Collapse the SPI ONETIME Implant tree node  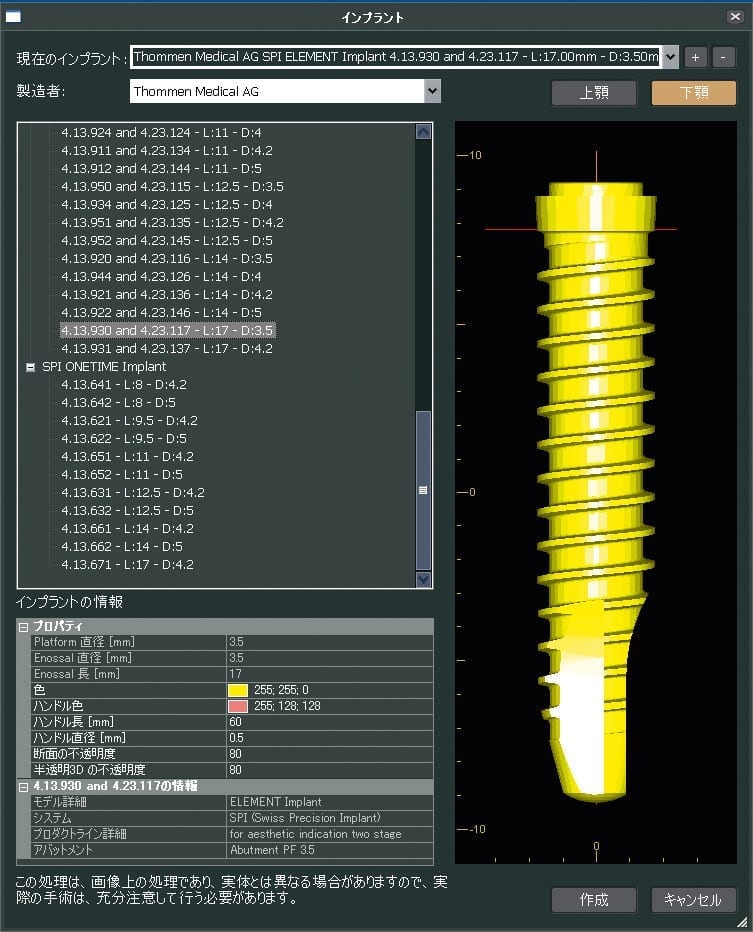click(31, 367)
